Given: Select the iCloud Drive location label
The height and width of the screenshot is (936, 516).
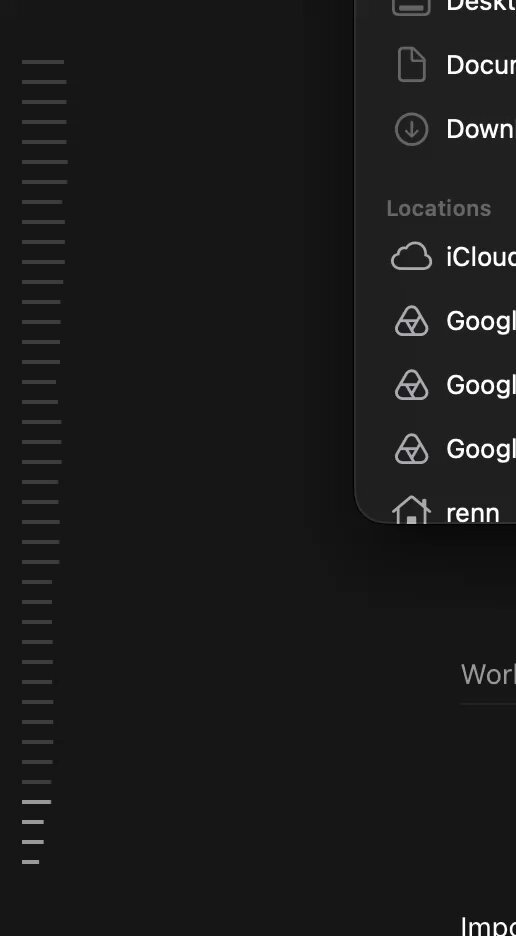Looking at the screenshot, I should coord(481,257).
